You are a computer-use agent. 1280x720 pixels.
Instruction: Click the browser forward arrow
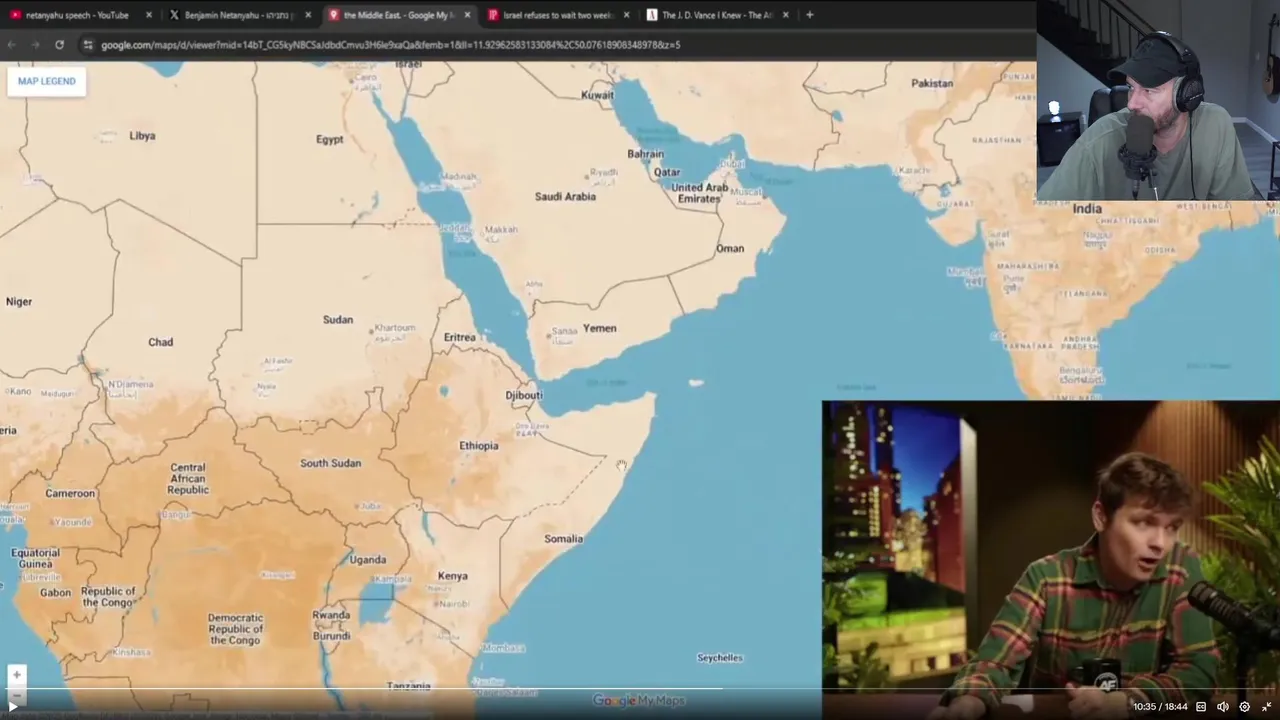click(35, 45)
